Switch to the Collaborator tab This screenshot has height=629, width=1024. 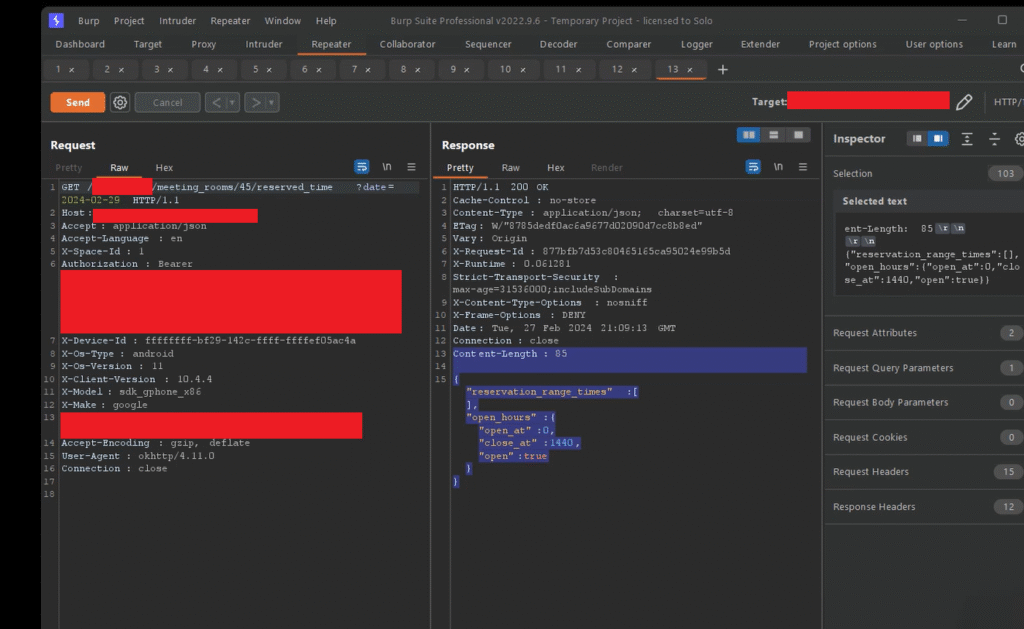407,44
